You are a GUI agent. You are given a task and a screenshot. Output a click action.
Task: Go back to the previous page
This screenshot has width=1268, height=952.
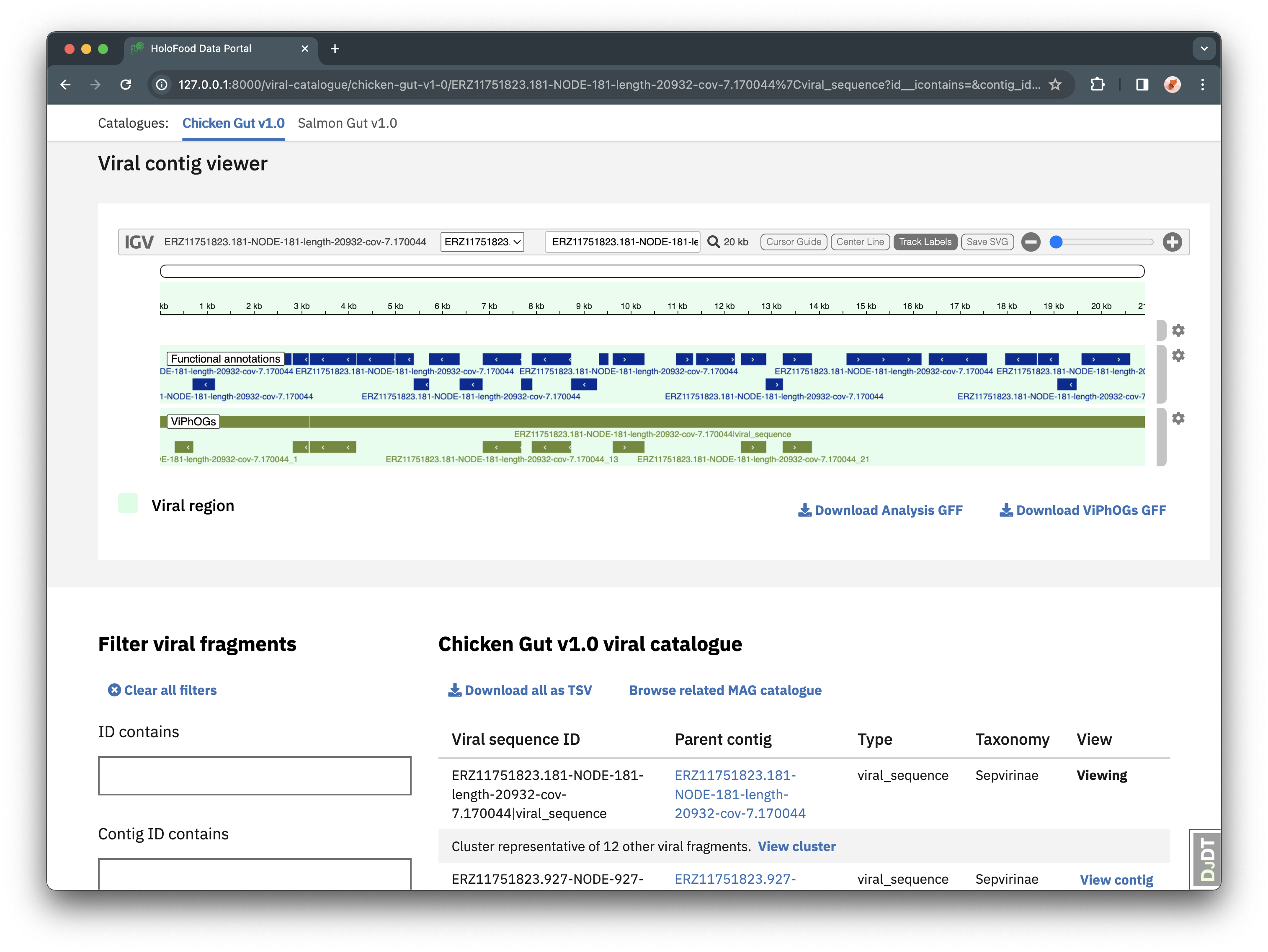point(66,85)
